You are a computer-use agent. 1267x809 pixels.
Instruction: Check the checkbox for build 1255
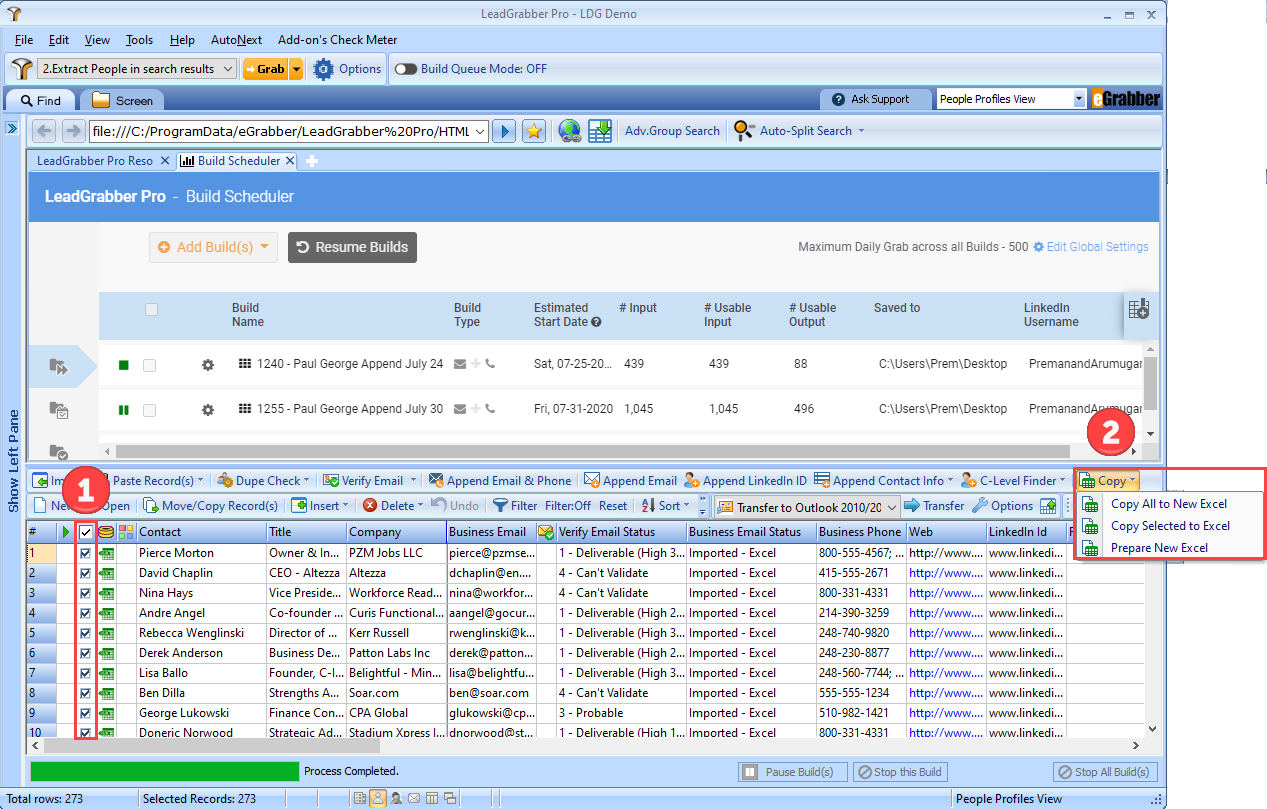pos(149,410)
